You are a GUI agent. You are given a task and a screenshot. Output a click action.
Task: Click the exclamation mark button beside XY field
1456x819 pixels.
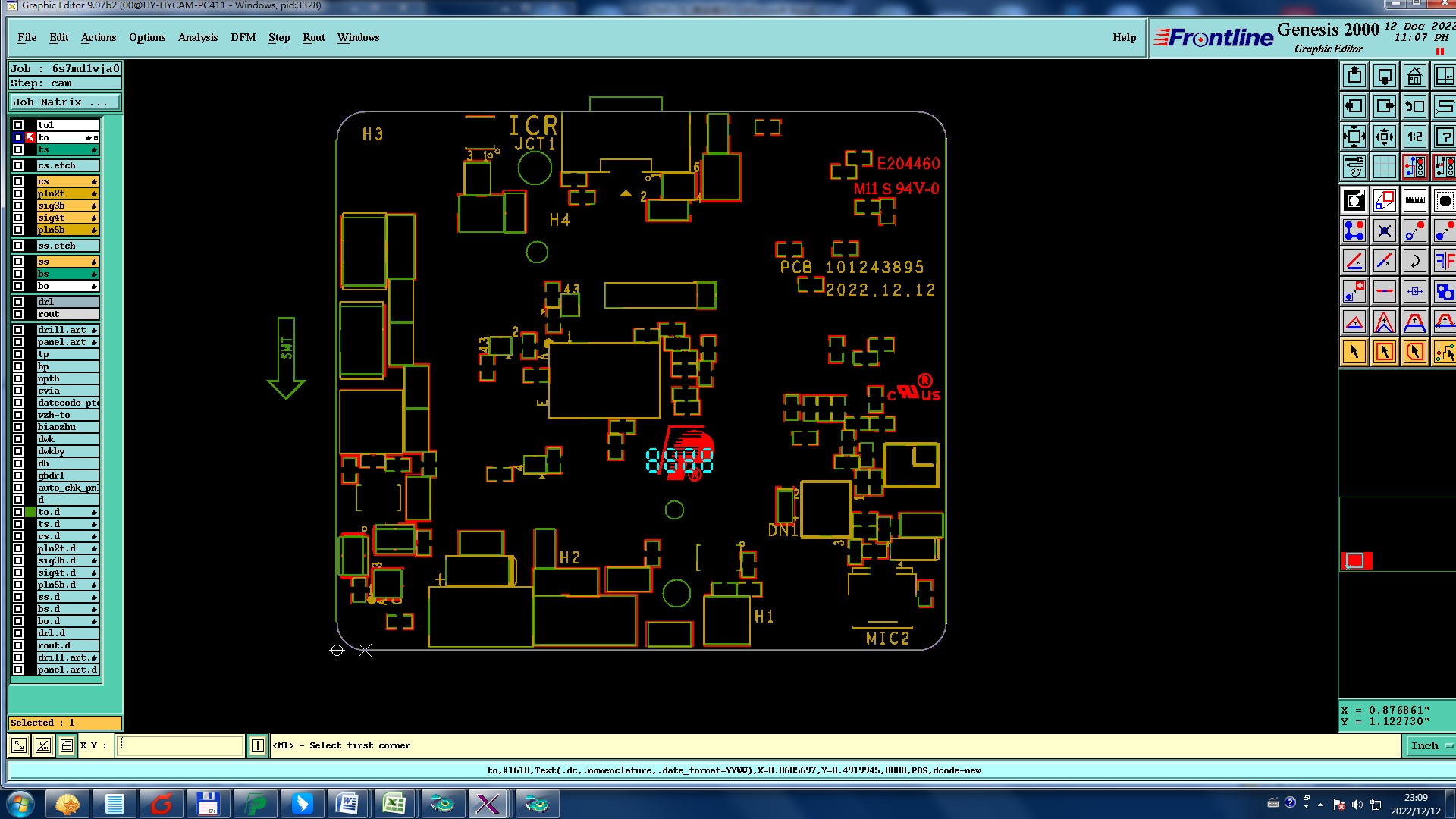coord(258,745)
